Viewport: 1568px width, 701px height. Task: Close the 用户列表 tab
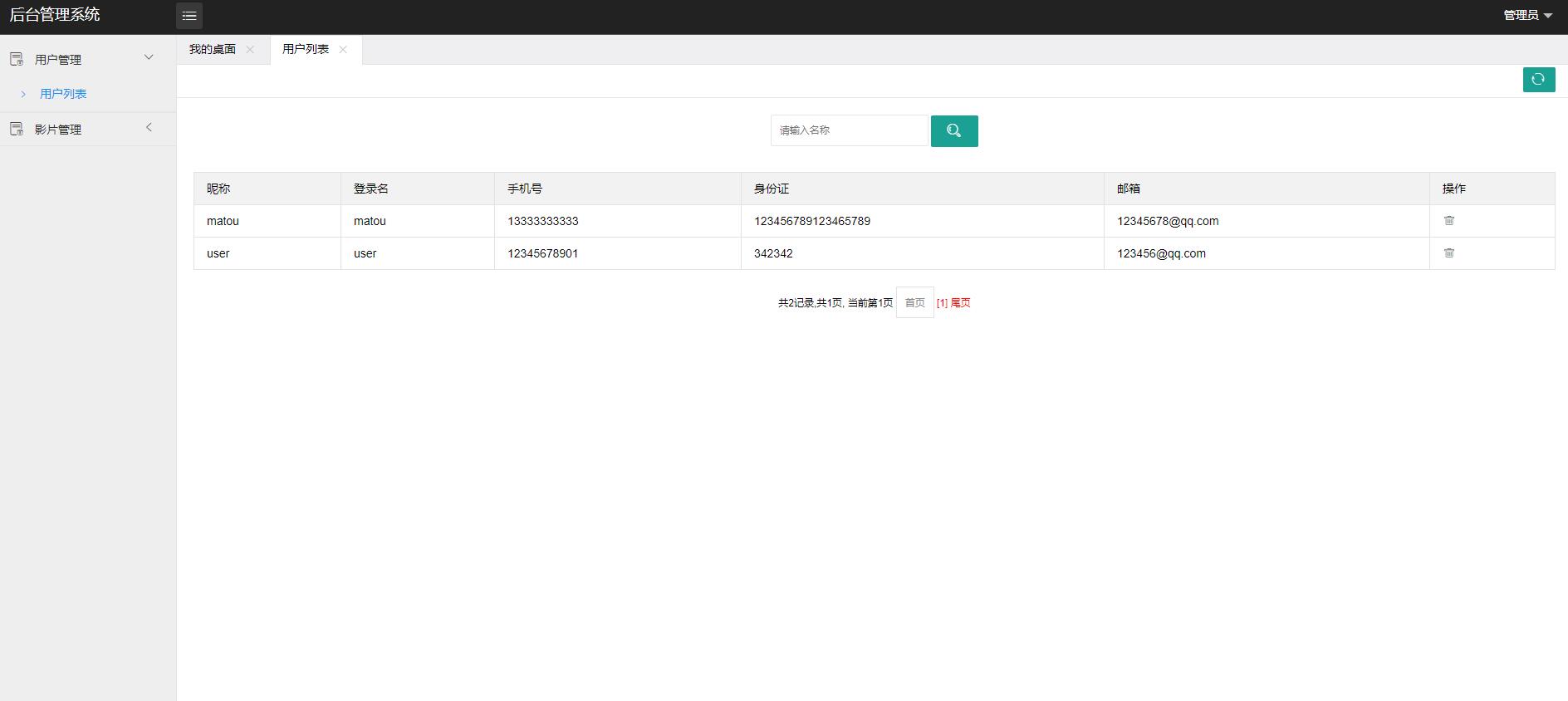(343, 50)
